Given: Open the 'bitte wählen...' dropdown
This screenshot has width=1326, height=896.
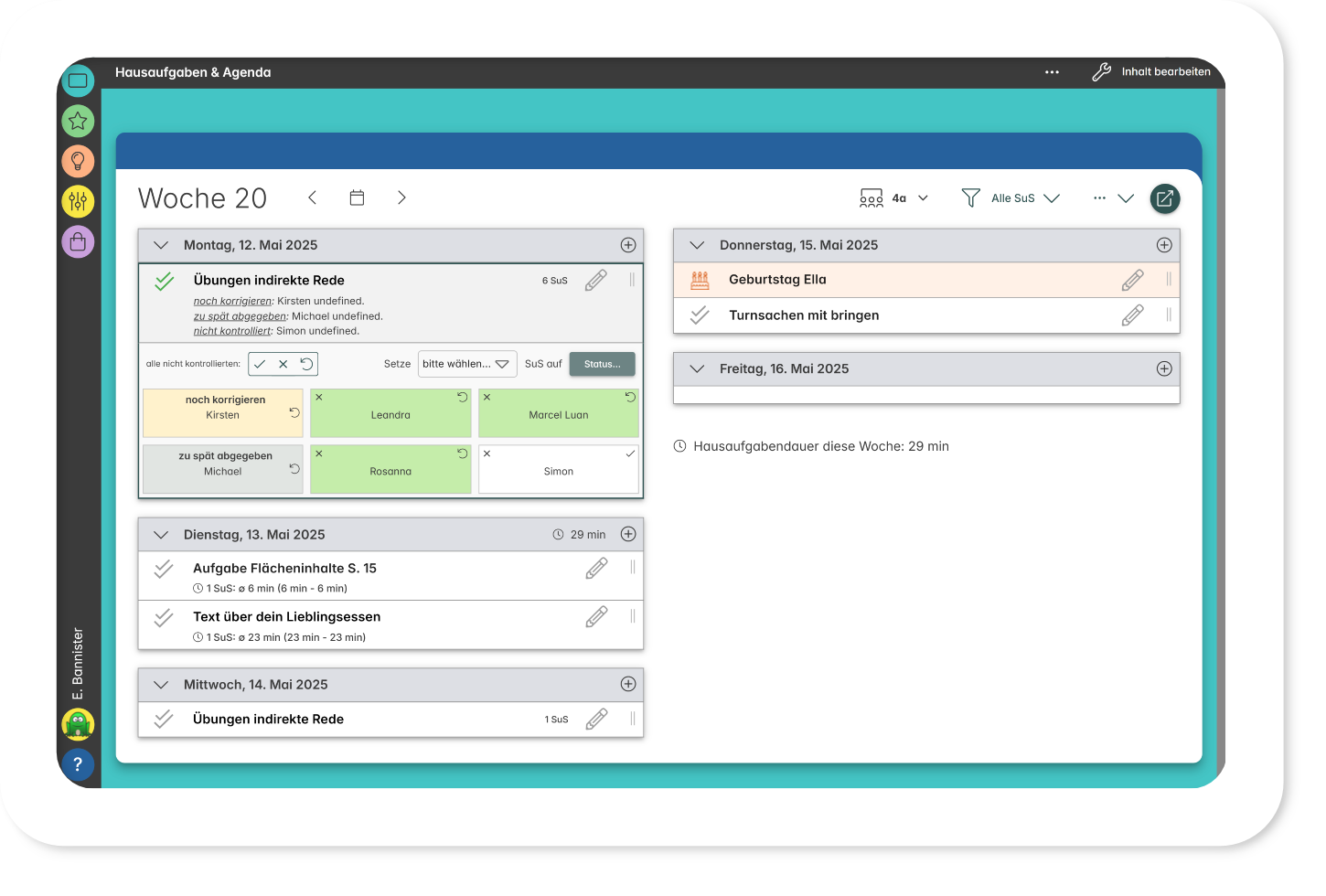Looking at the screenshot, I should click(x=466, y=364).
